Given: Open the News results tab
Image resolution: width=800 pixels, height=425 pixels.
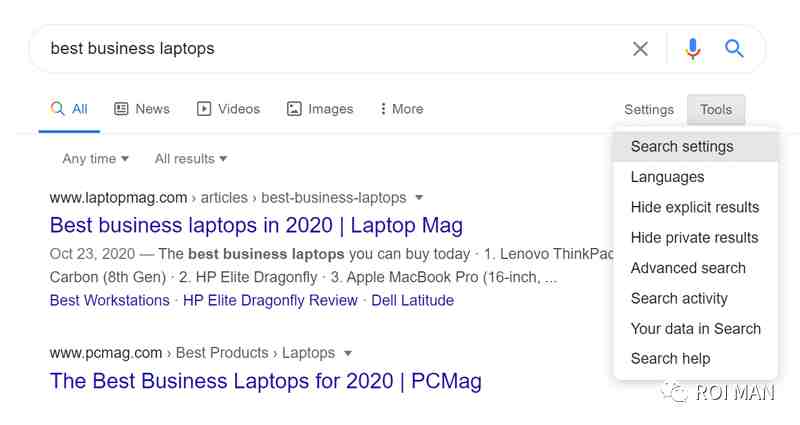Looking at the screenshot, I should [142, 109].
